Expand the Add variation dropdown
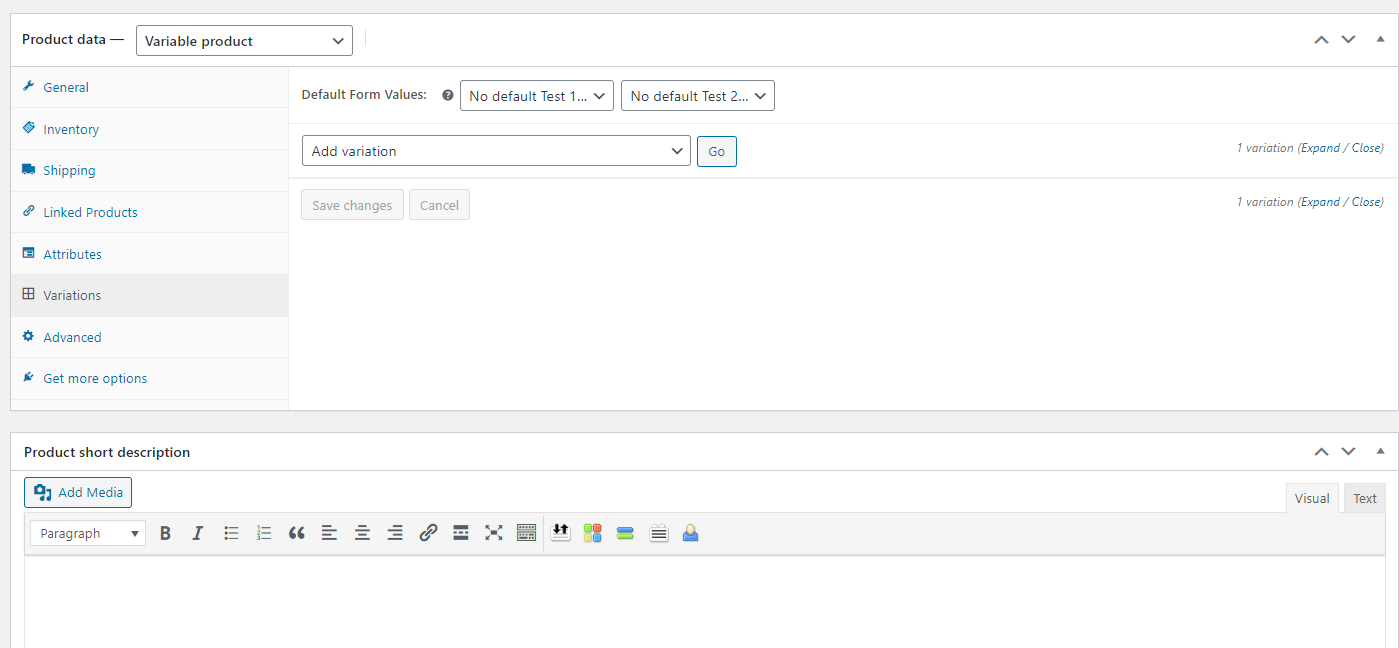This screenshot has height=648, width=1399. point(496,151)
